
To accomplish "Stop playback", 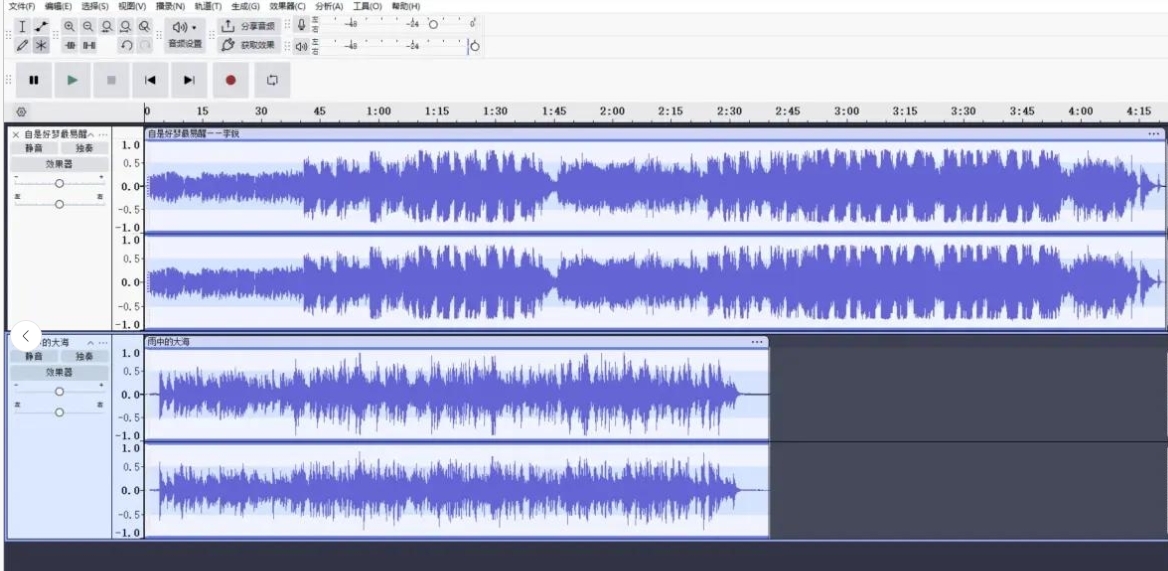I will (111, 80).
